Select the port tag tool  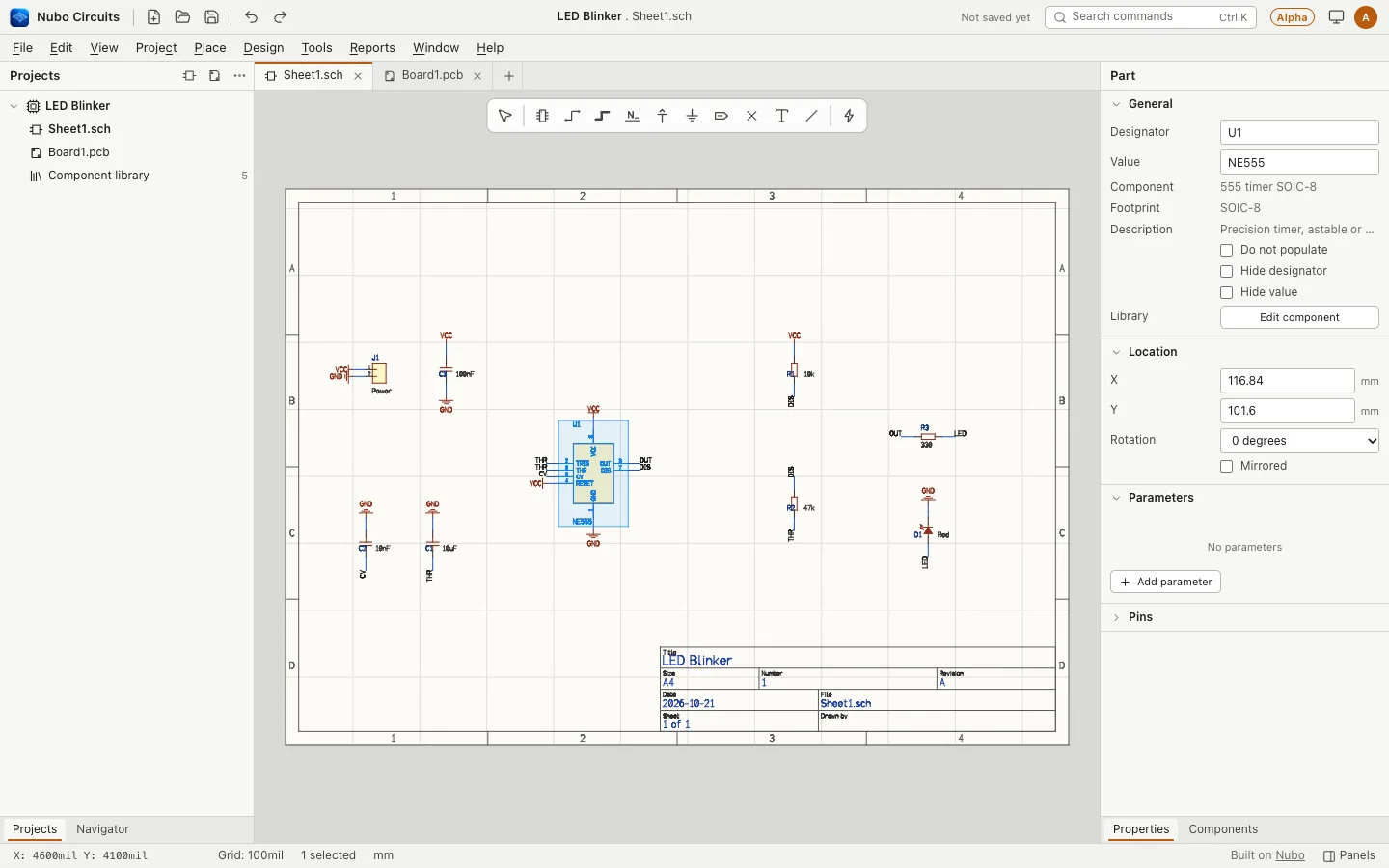[722, 116]
